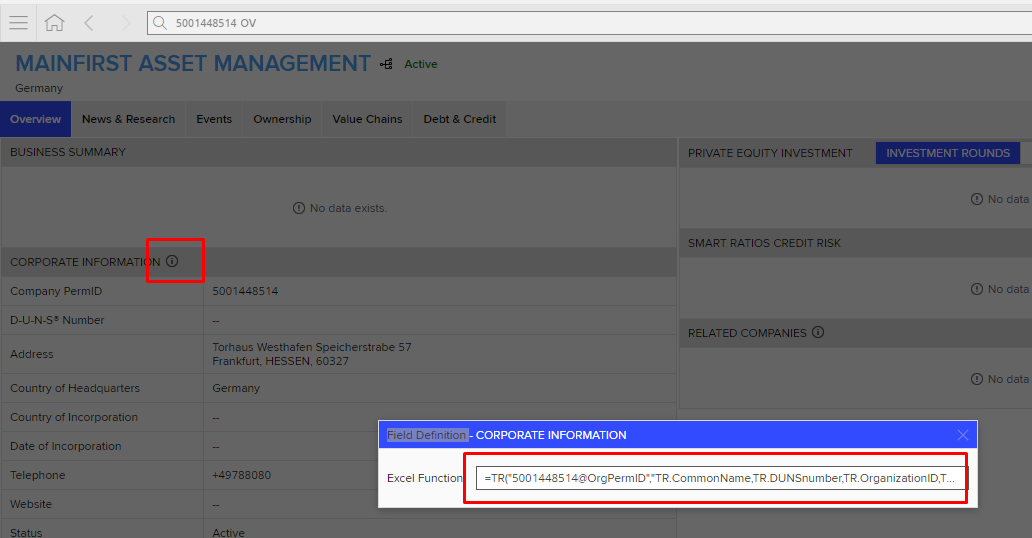
Task: Click the telephone number +49788080
Action: tap(242, 475)
